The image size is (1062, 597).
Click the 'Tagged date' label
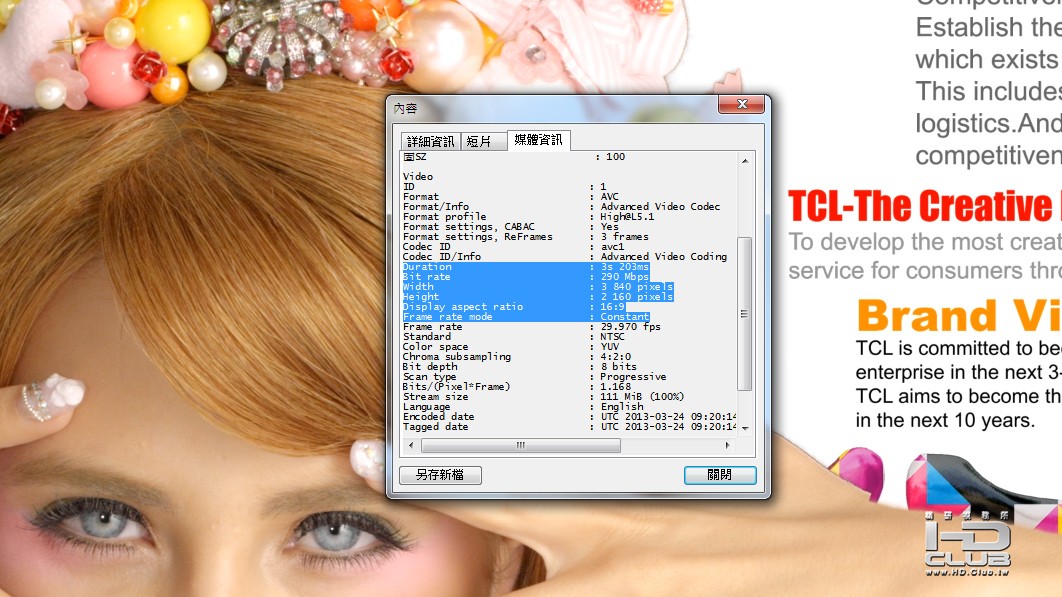(436, 427)
